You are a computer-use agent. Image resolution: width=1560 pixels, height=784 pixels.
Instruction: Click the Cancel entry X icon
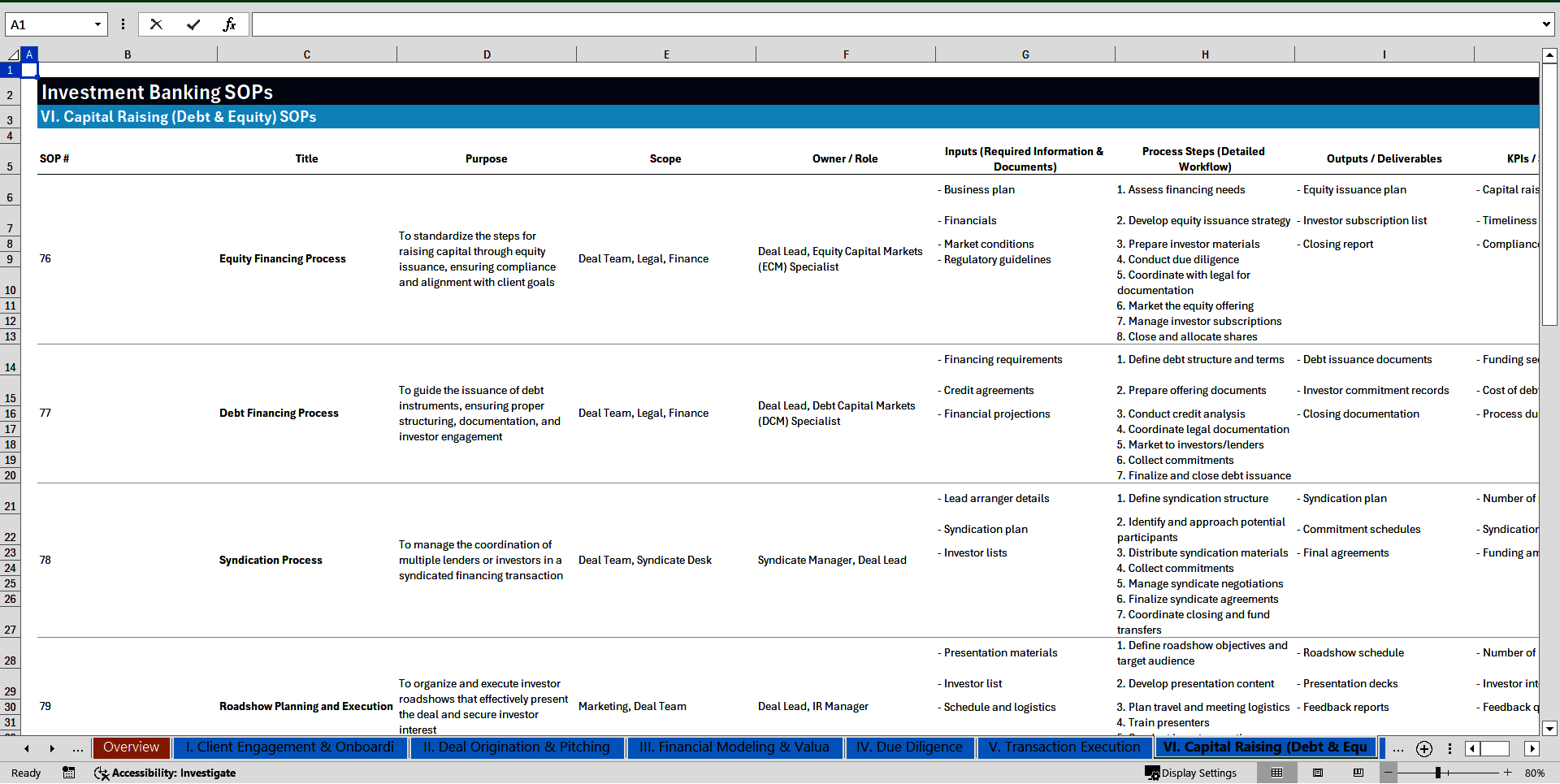point(156,24)
